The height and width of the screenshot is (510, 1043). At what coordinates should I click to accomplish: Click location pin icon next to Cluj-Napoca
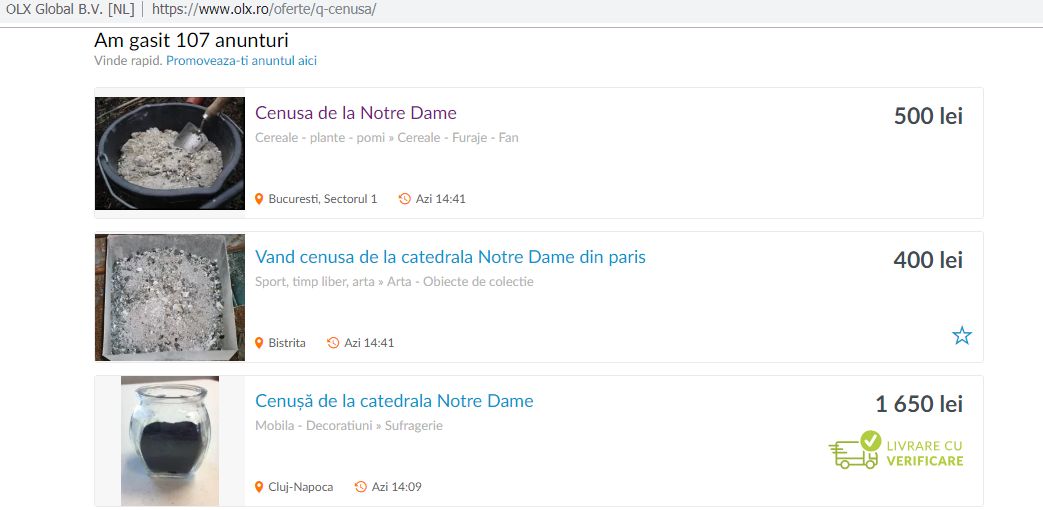point(259,487)
